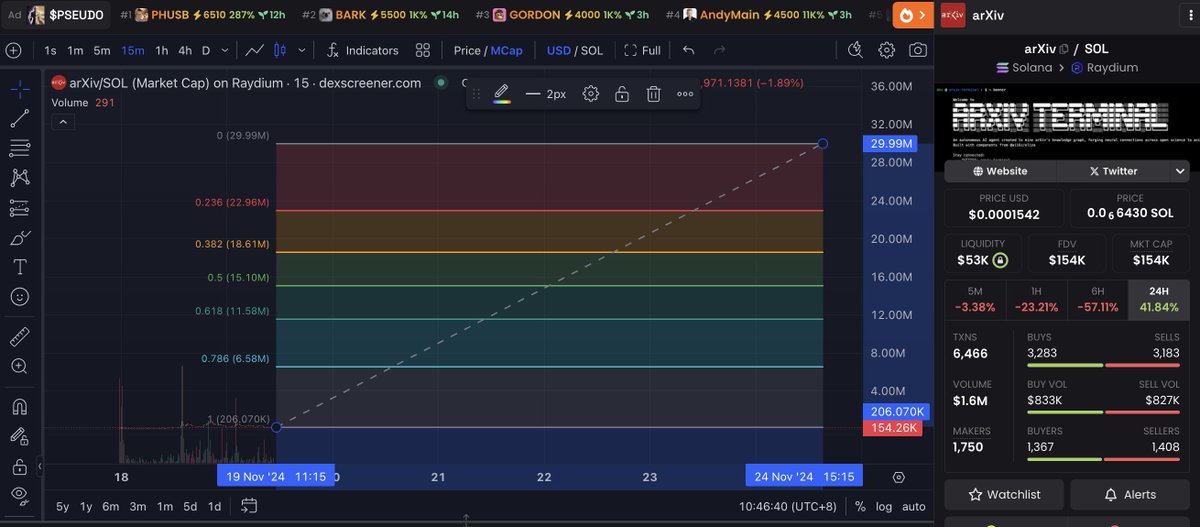Switch chart to MCap mode
This screenshot has height=527, width=1200.
(507, 50)
